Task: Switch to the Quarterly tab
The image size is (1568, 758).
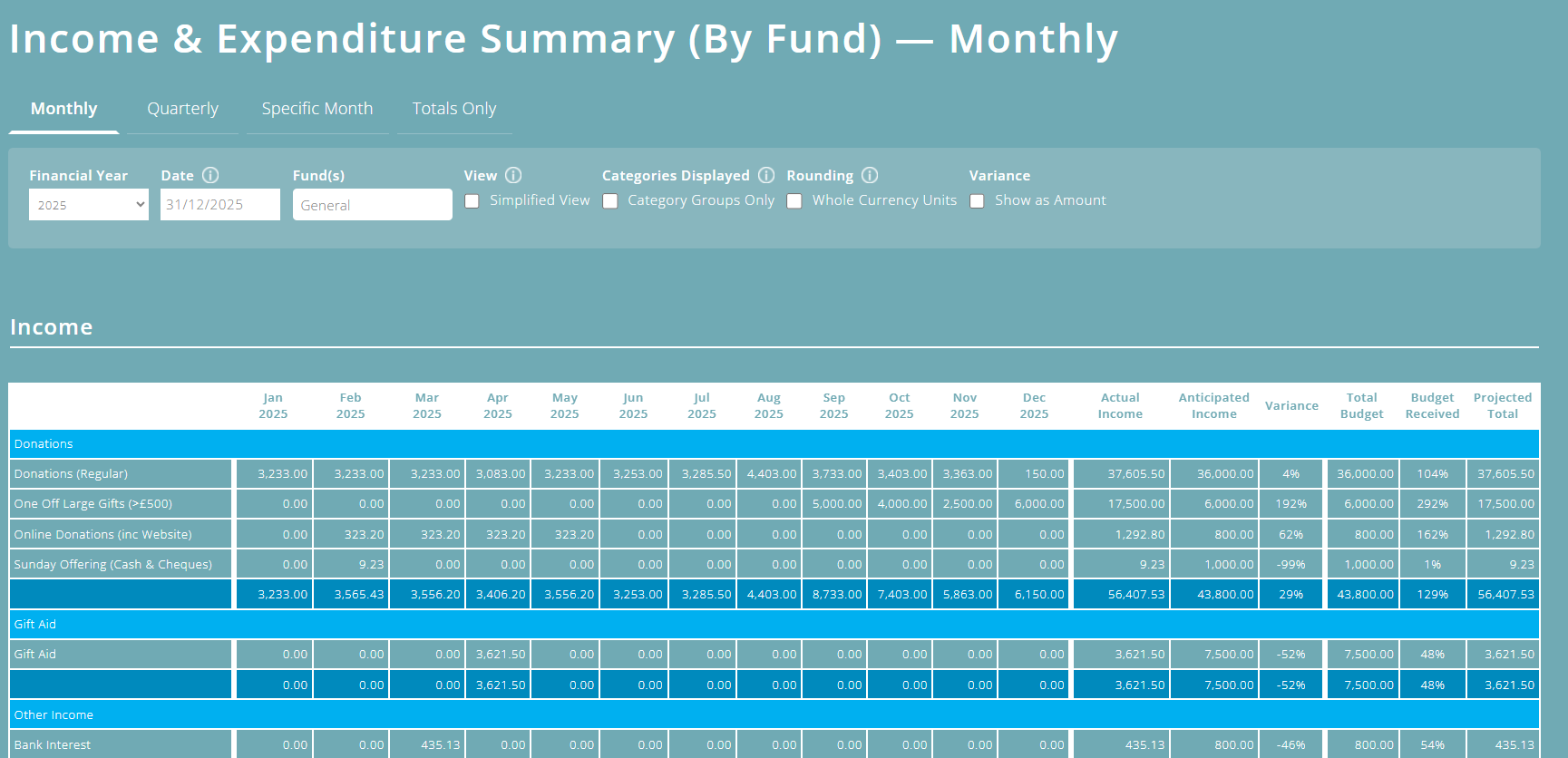Action: [x=182, y=109]
